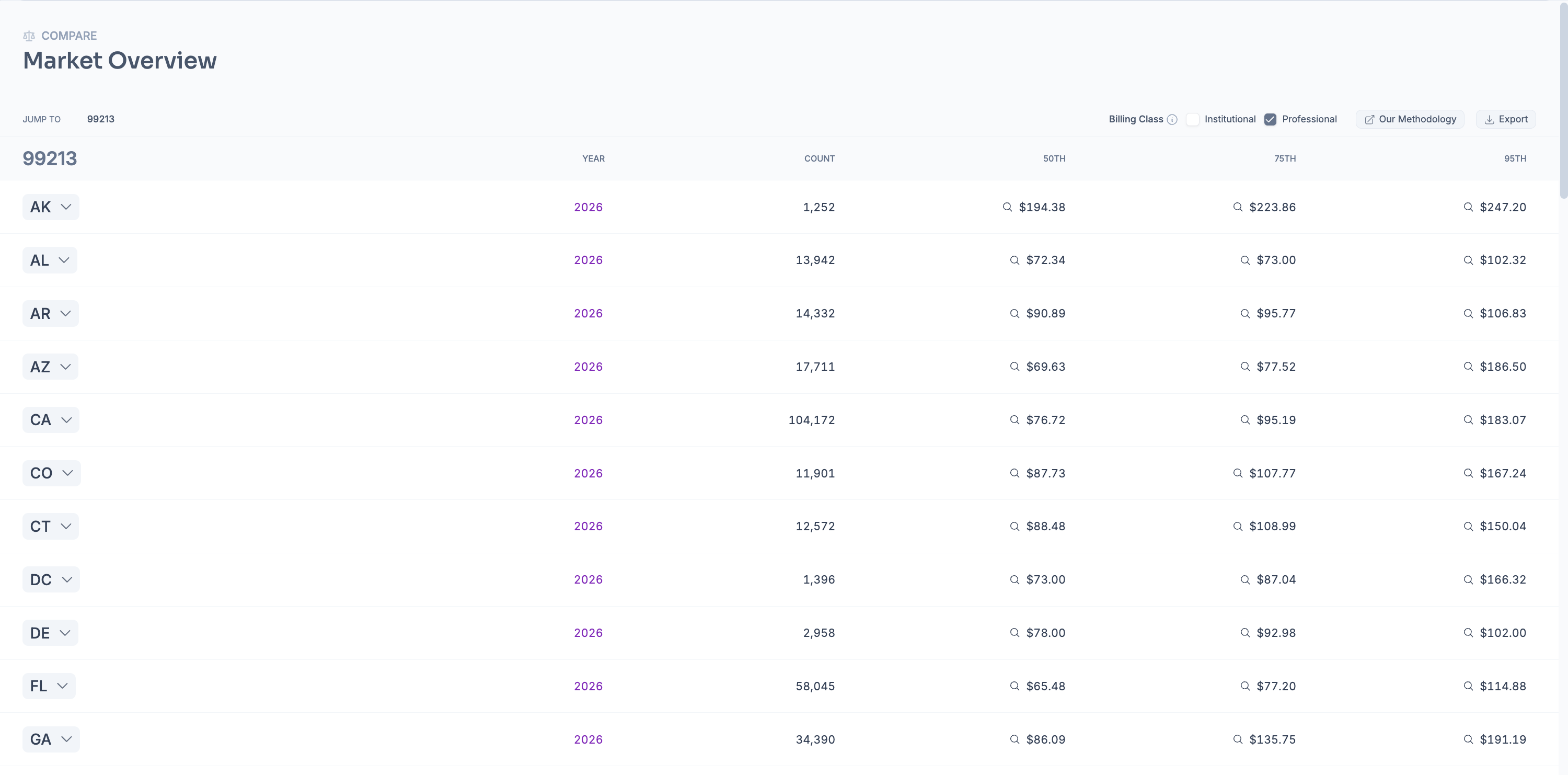Click the Compare scales icon
This screenshot has width=1568, height=775.
(x=29, y=36)
